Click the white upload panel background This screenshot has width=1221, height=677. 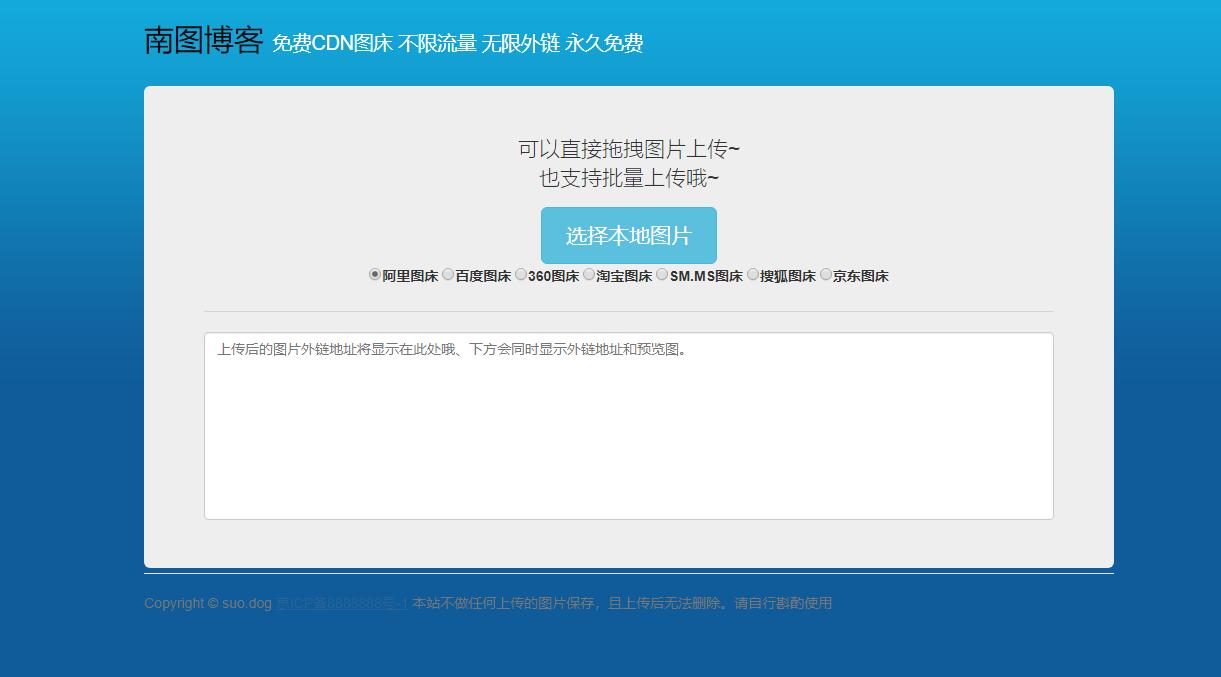click(628, 540)
